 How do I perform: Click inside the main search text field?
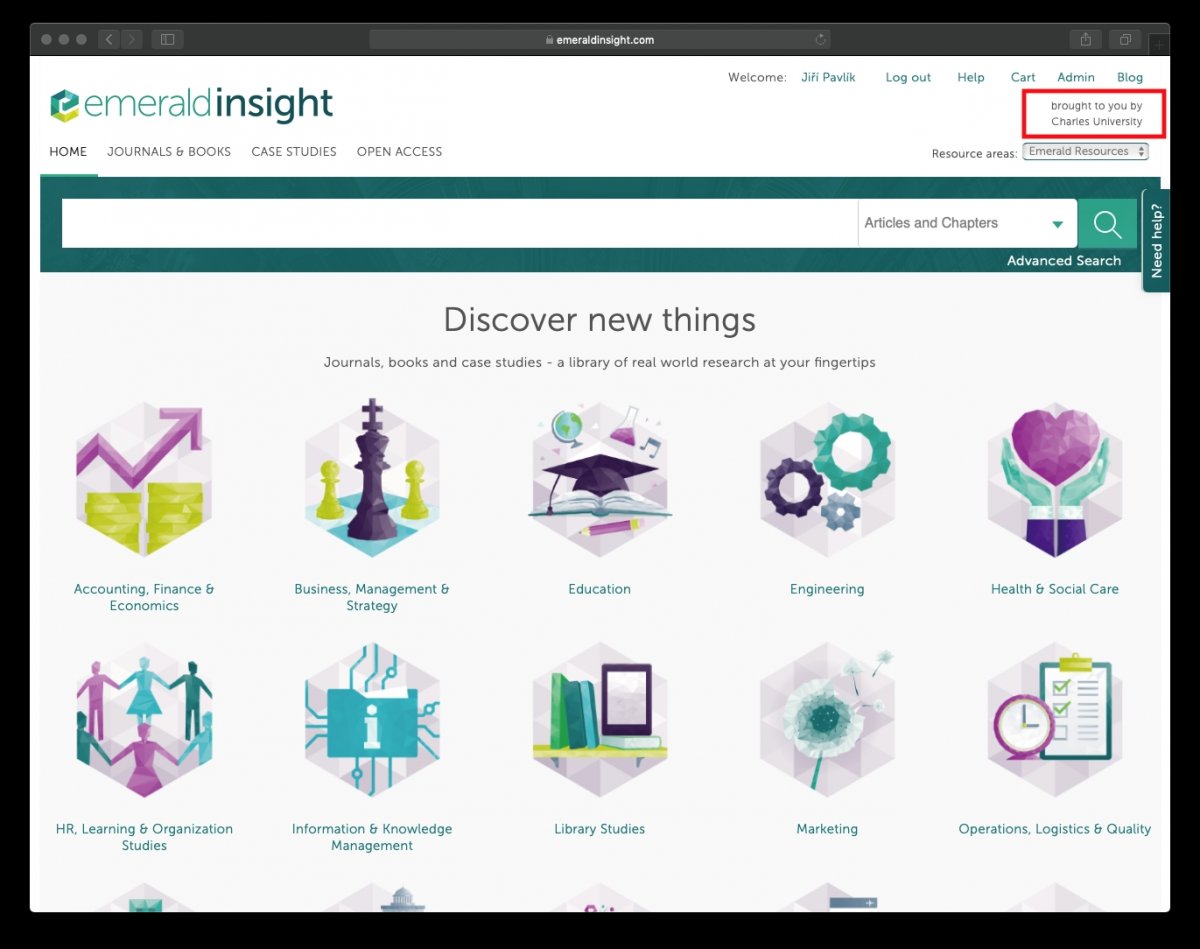459,223
